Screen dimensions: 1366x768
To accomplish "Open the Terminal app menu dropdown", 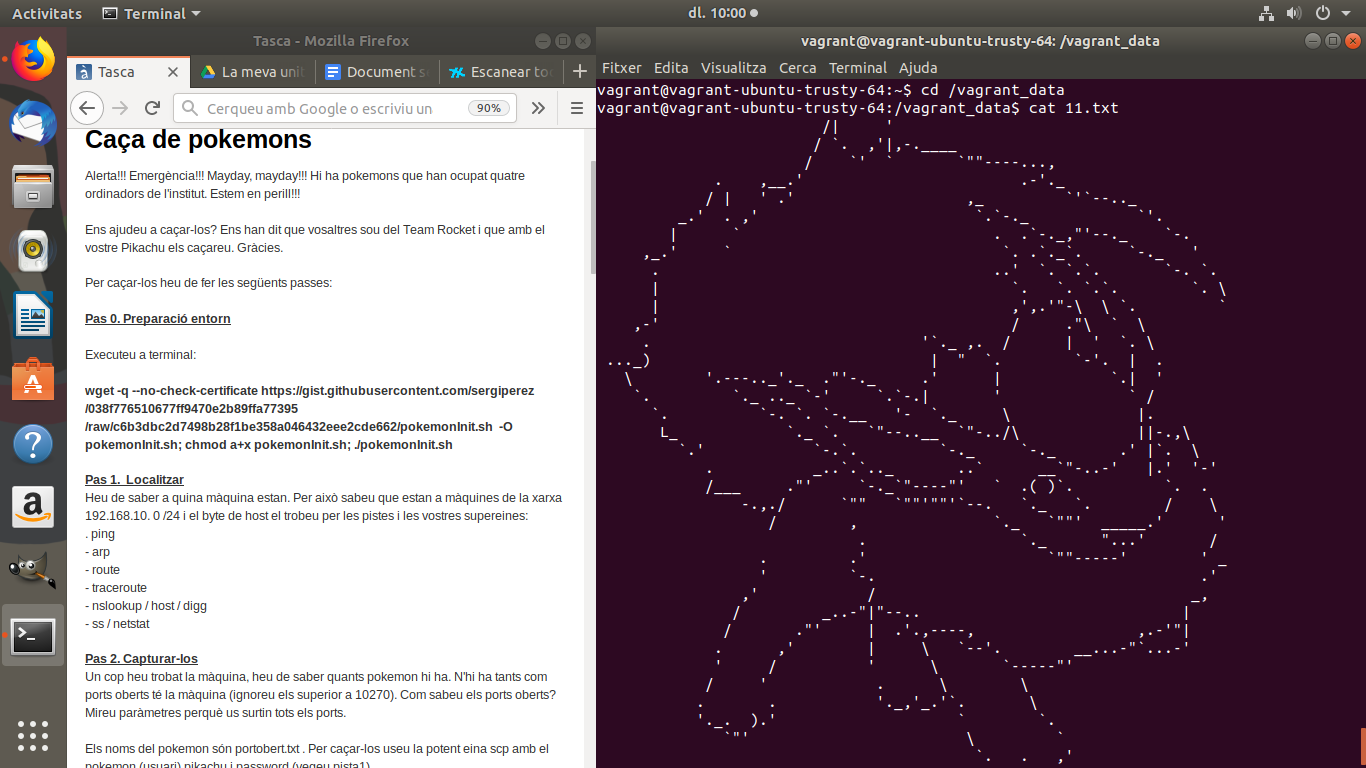I will [x=151, y=13].
